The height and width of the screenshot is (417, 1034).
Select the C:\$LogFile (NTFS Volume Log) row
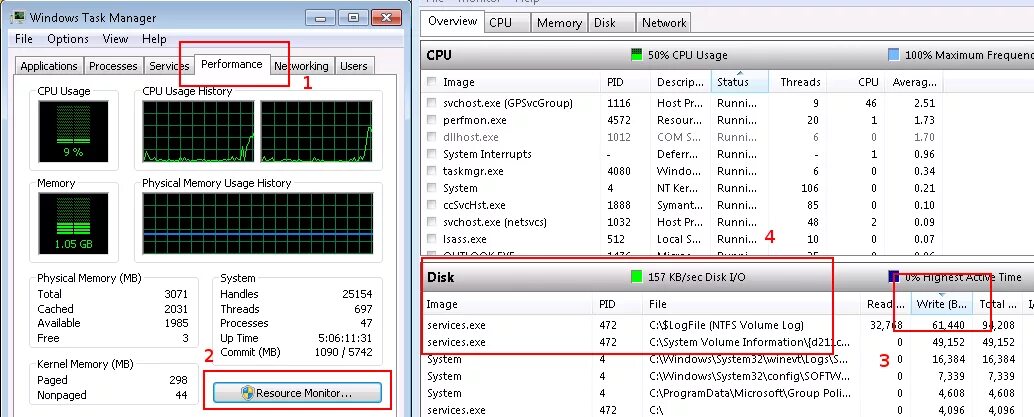tap(727, 325)
